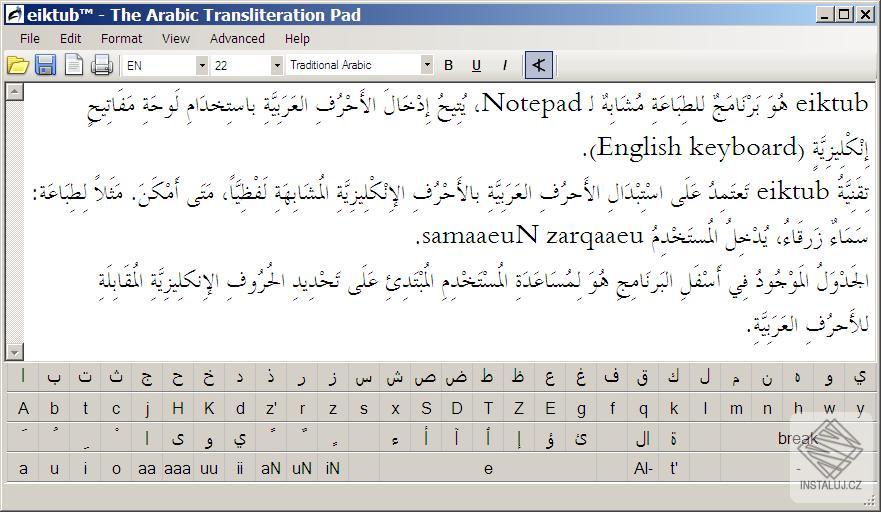Click the Arabic letter ش cell
Viewport: 881px width, 512px height.
click(395, 377)
